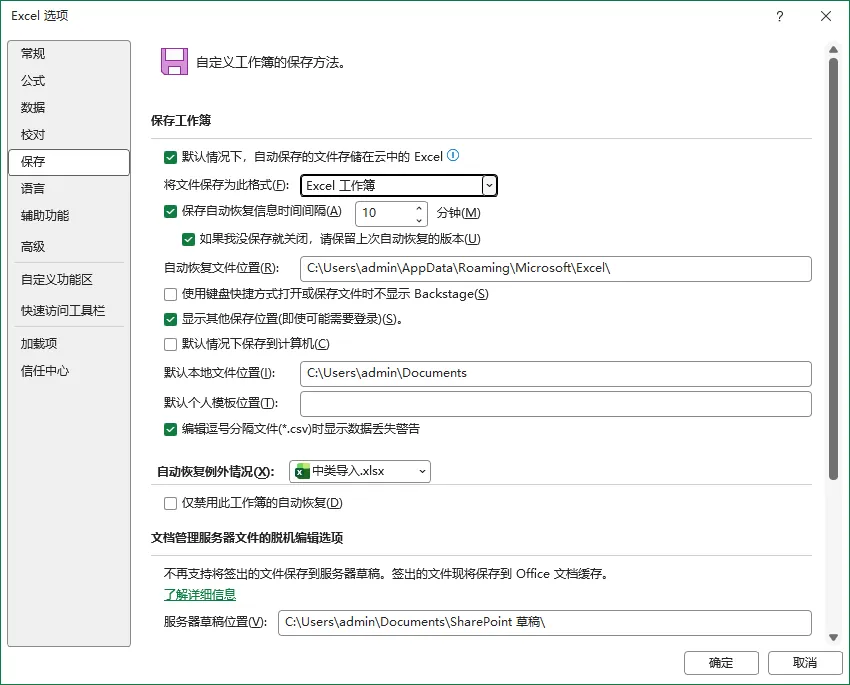Click the vertical scrollbar thumb
The width and height of the screenshot is (850, 685).
click(x=833, y=269)
